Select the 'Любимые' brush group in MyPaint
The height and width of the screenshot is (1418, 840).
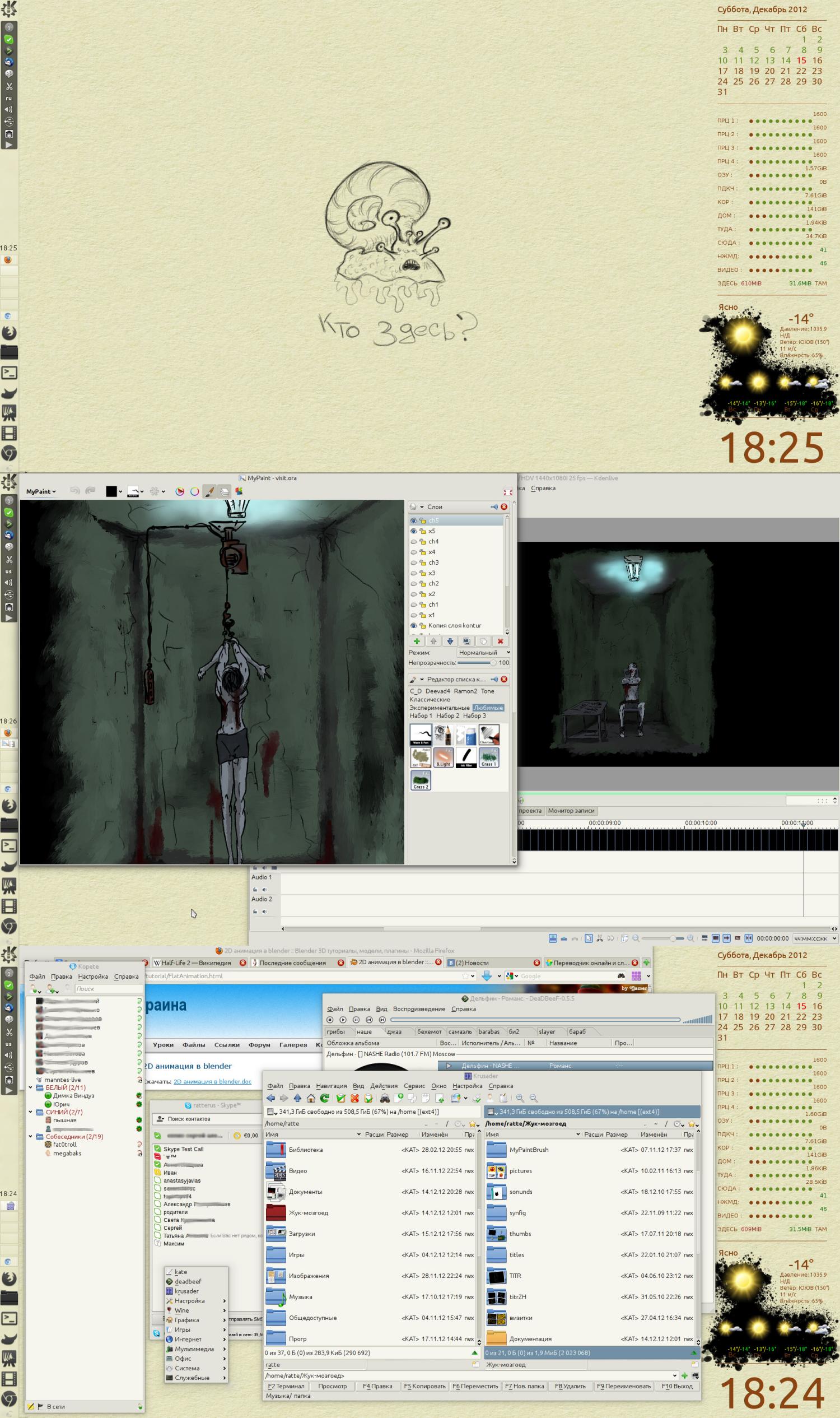tap(488, 708)
